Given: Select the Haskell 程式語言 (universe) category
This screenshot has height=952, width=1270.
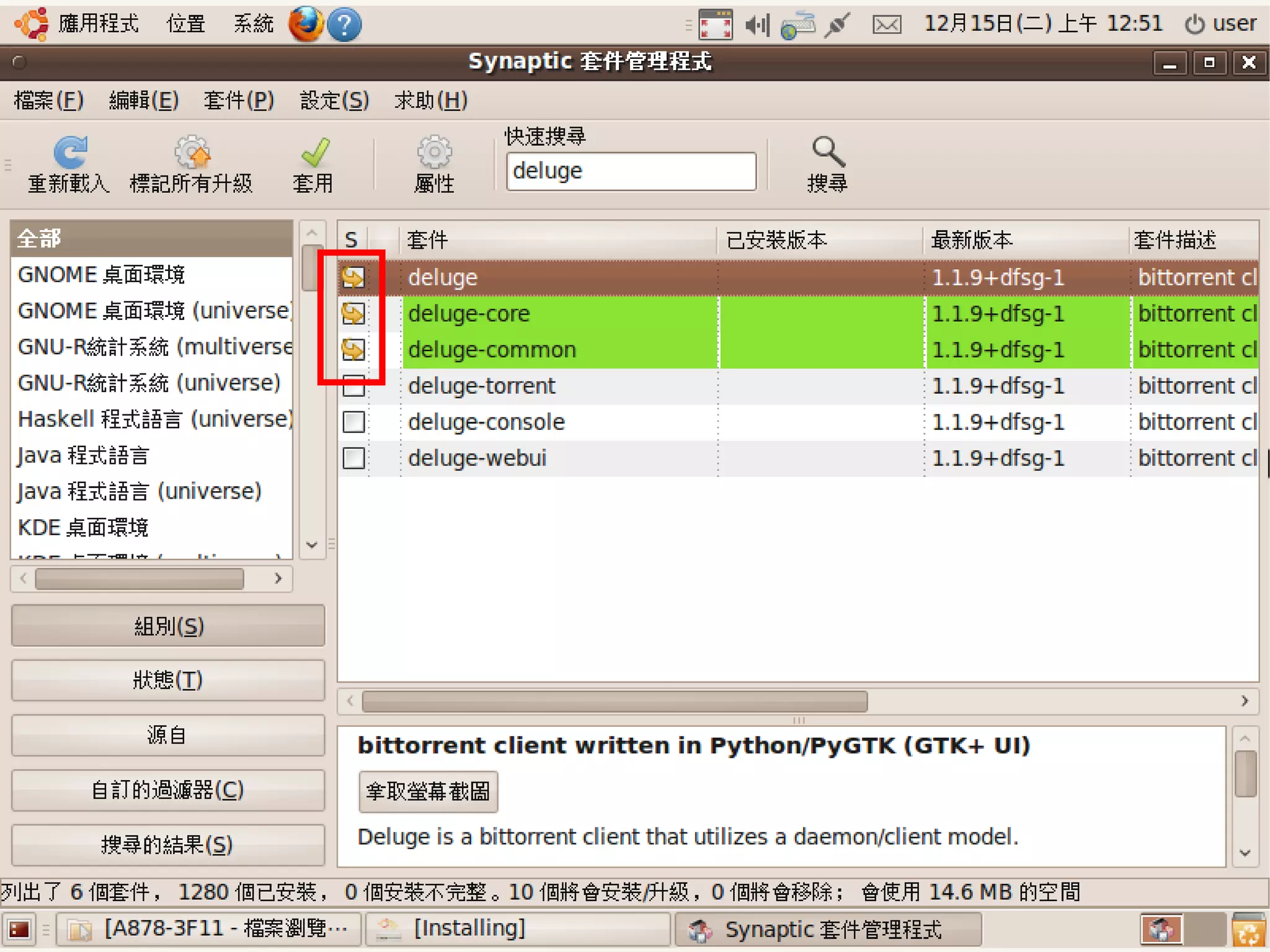Looking at the screenshot, I should click(151, 419).
